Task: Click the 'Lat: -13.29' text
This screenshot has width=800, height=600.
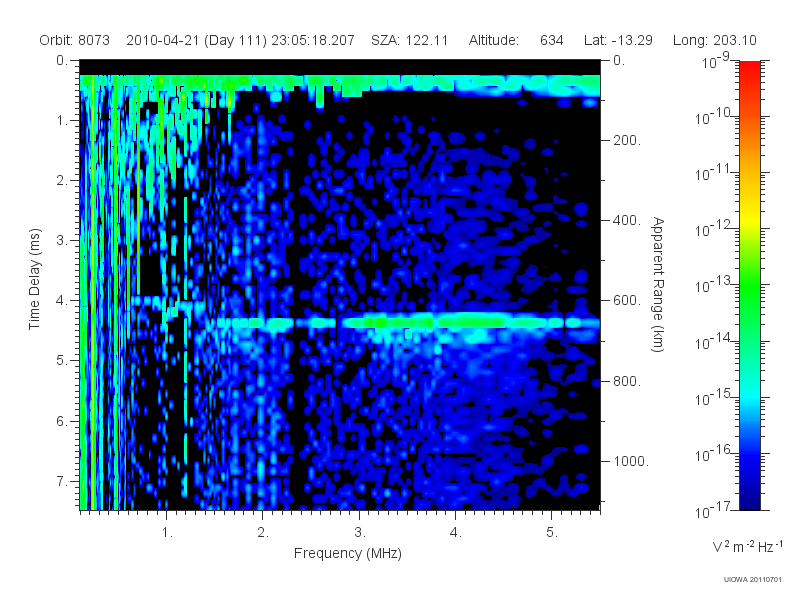Action: tap(618, 40)
